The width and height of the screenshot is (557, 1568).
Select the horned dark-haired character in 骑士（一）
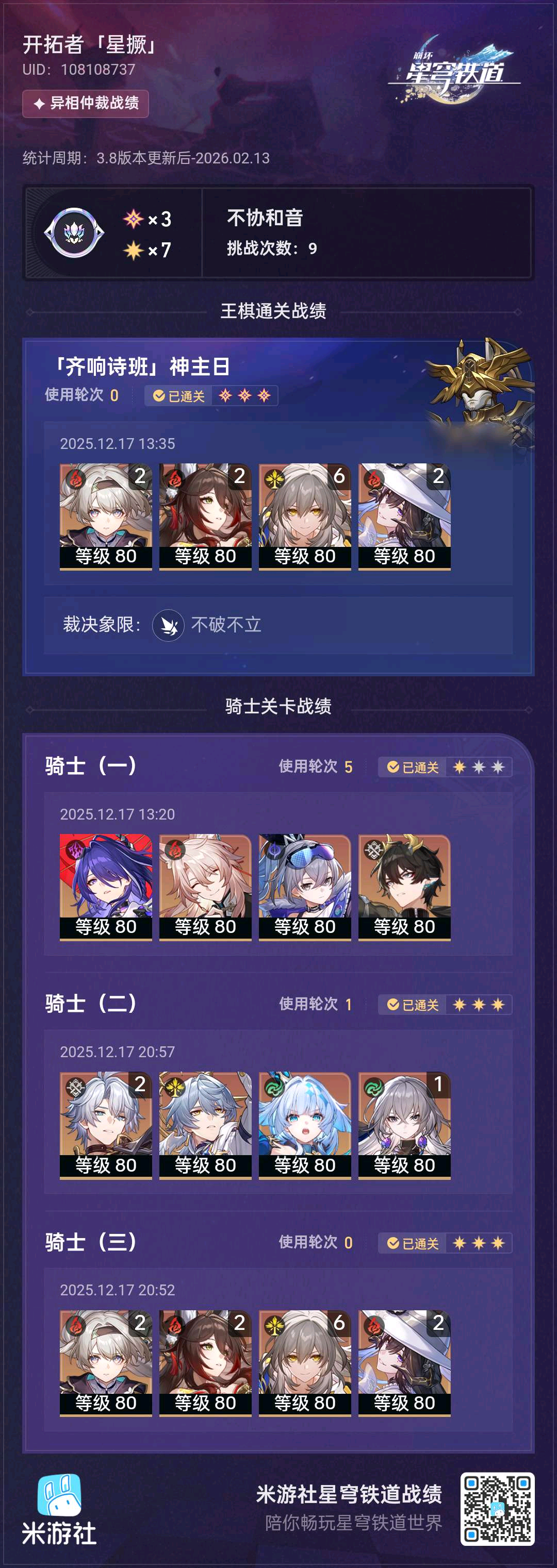405,886
